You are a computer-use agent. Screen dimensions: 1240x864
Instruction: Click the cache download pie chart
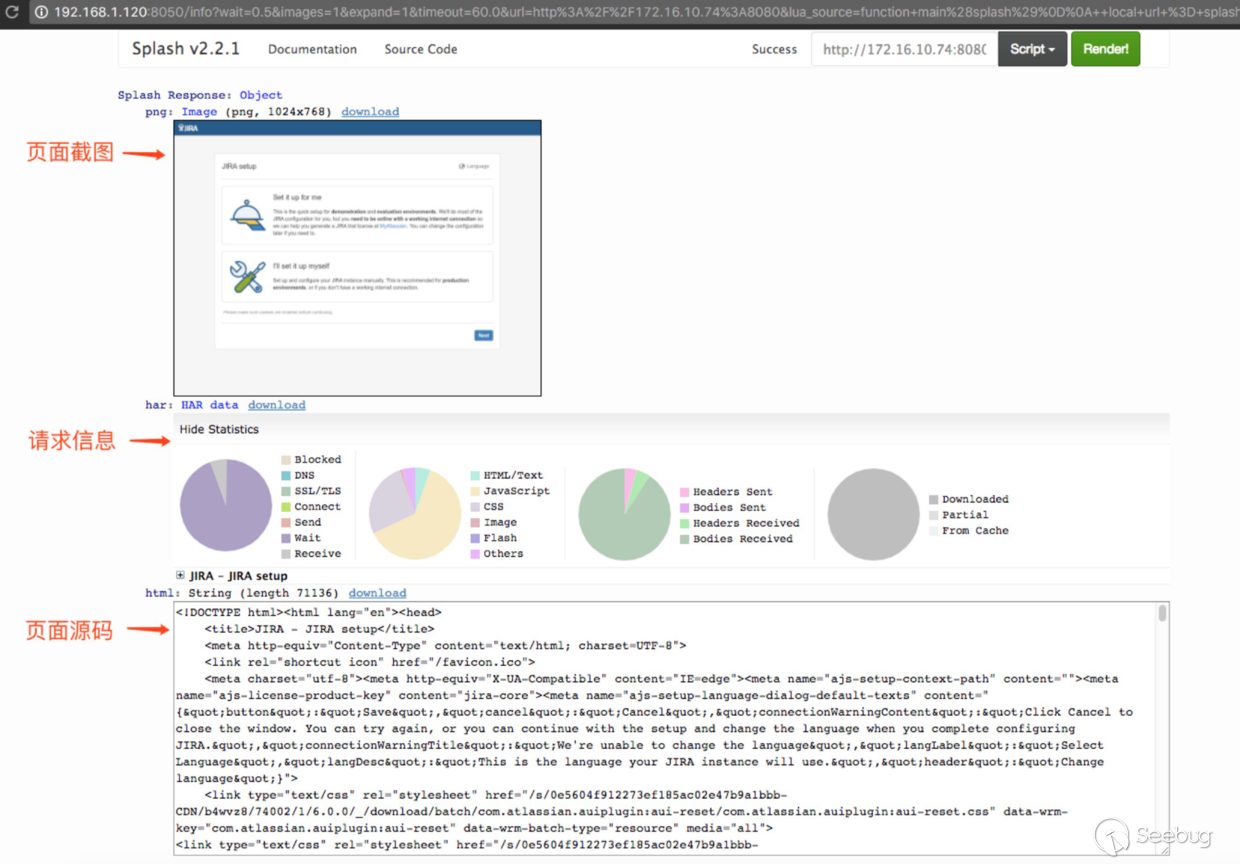tap(873, 514)
